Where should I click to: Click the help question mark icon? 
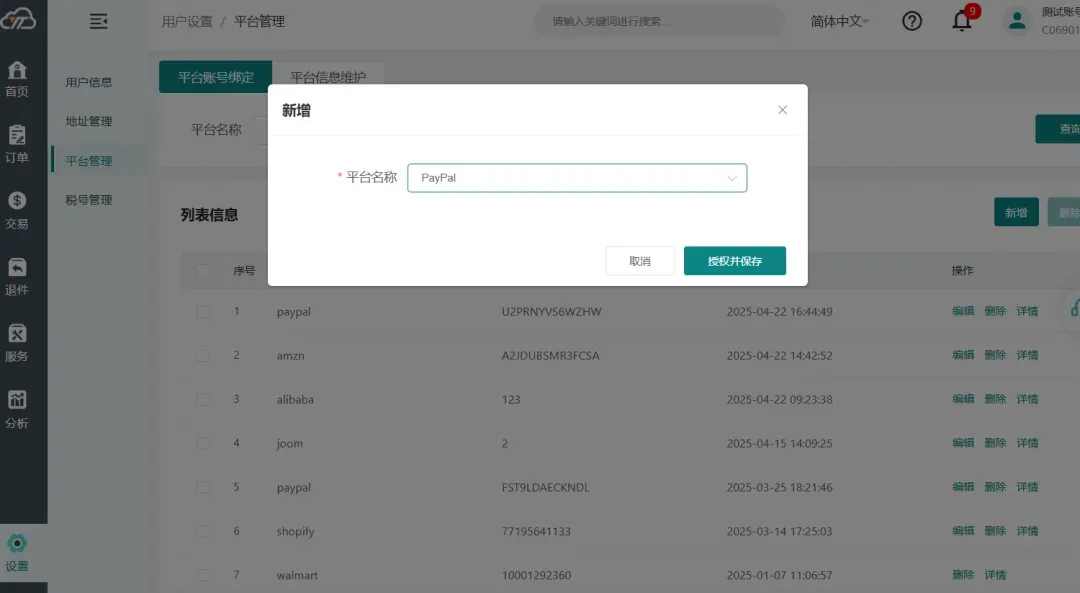(912, 21)
